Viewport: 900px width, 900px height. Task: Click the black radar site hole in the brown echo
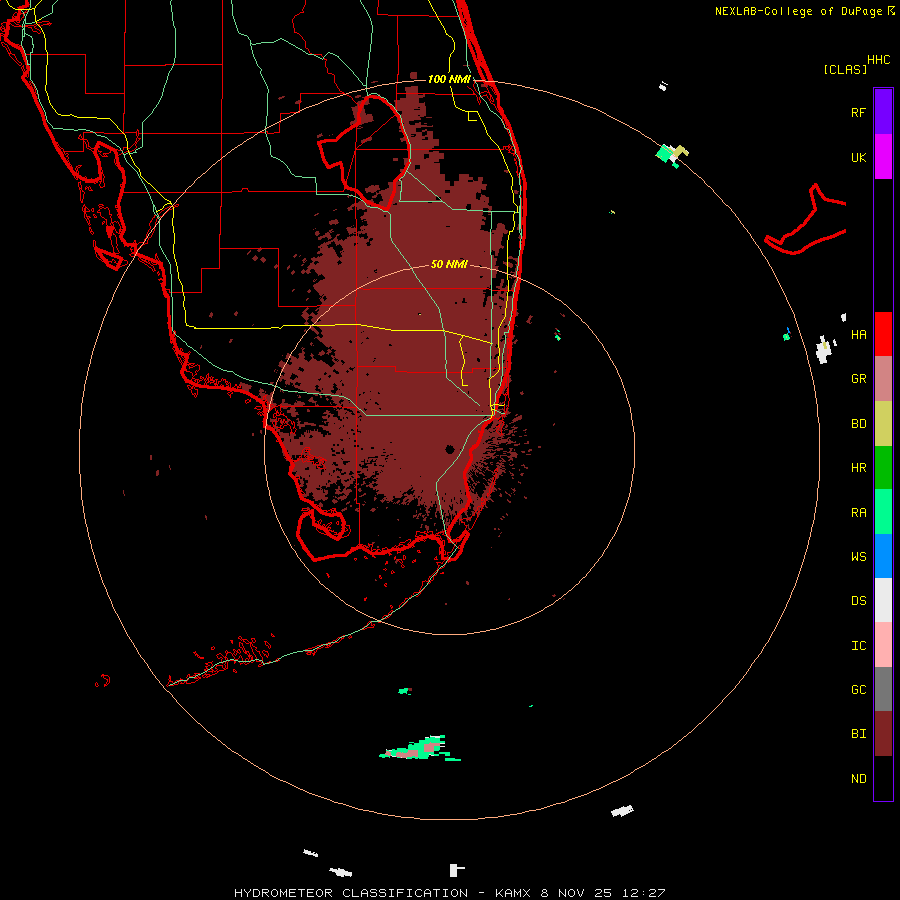(x=450, y=449)
